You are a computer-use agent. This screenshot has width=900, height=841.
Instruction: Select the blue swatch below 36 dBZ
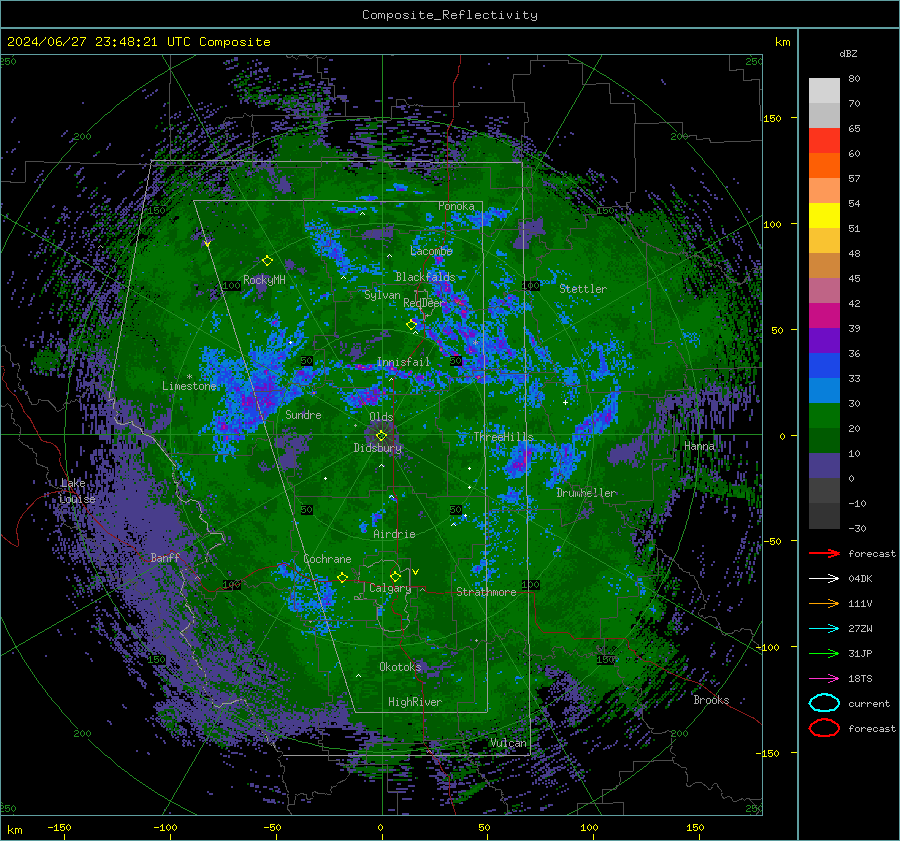[x=824, y=365]
